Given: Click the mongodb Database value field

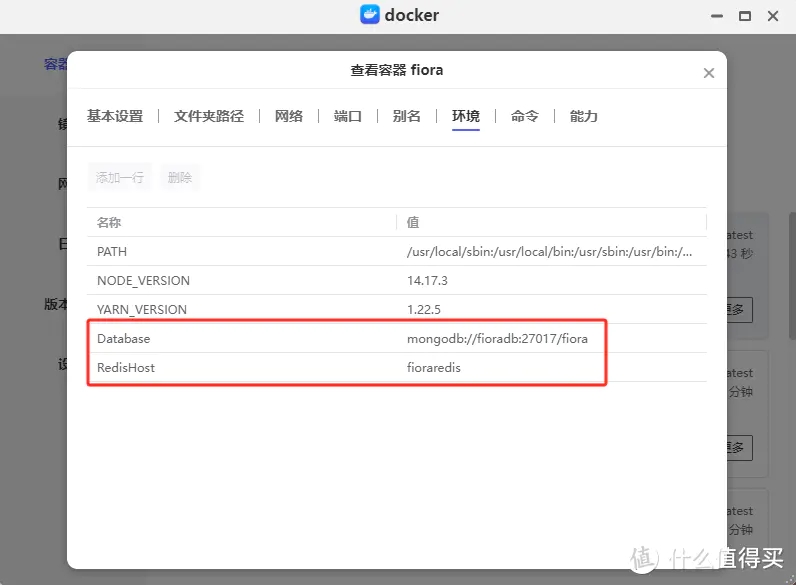Looking at the screenshot, I should click(x=497, y=339).
